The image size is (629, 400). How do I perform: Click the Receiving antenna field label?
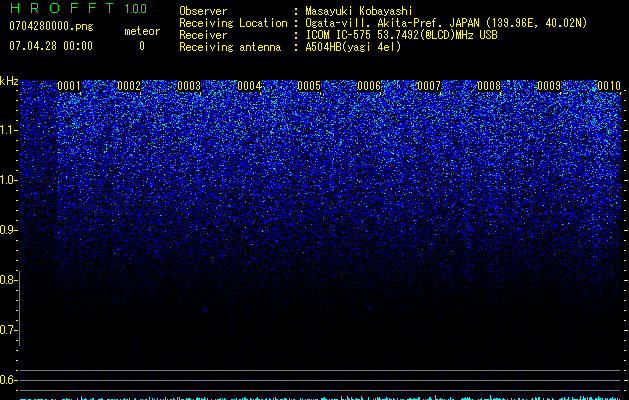230,47
